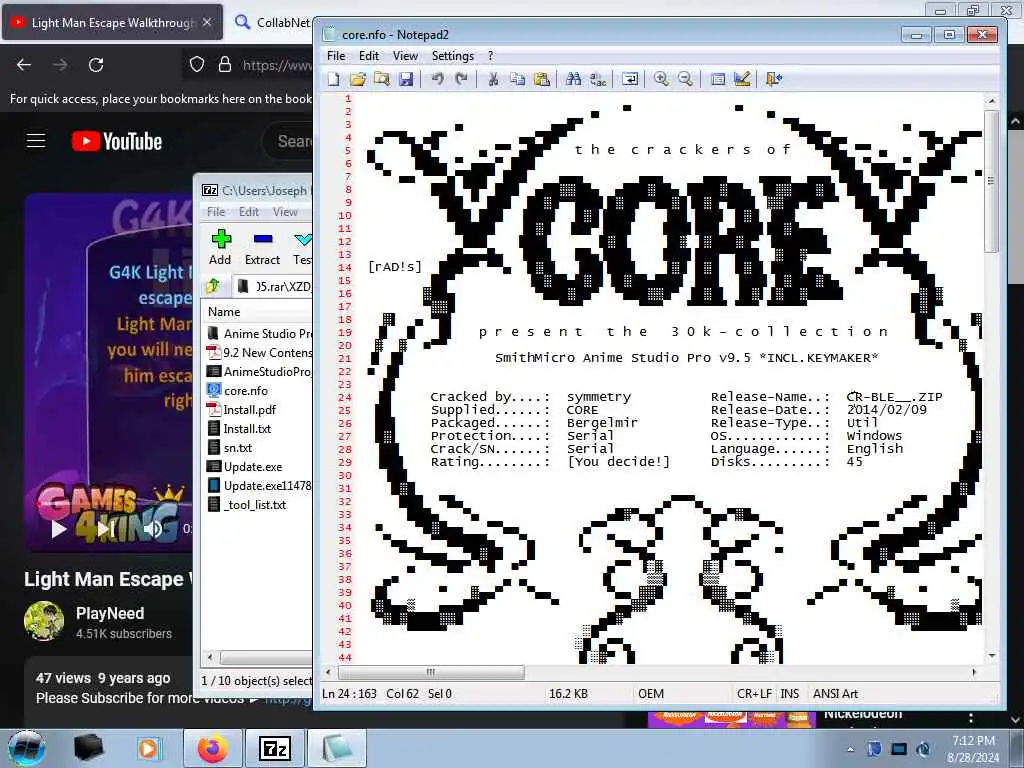Click the CR+LF line ending status field

[x=754, y=694]
